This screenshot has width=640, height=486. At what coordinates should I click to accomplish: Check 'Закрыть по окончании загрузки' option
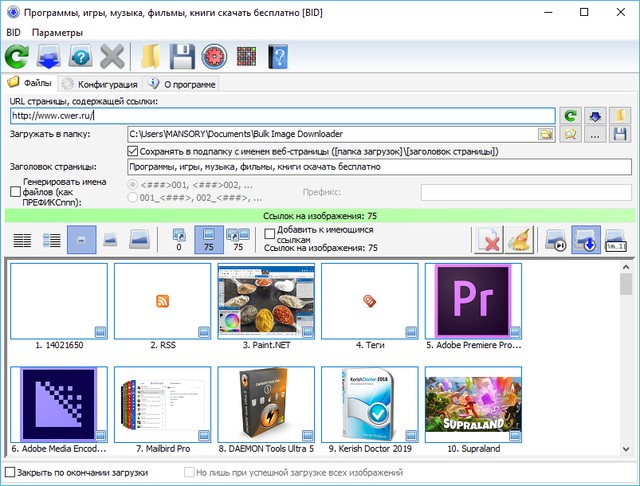11,472
